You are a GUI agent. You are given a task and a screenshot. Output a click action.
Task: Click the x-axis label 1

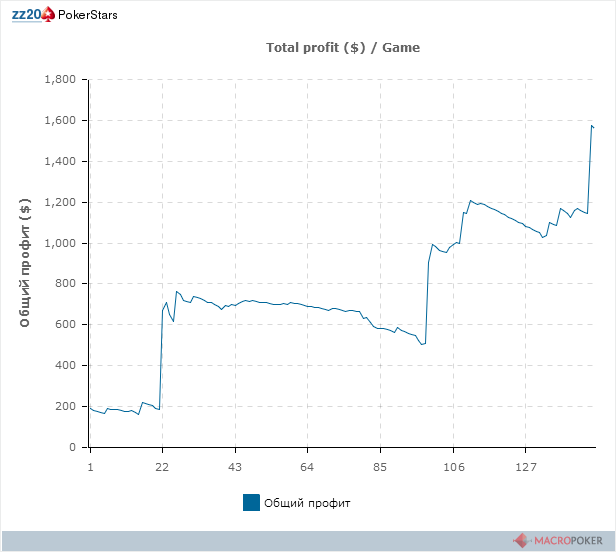[x=90, y=467]
